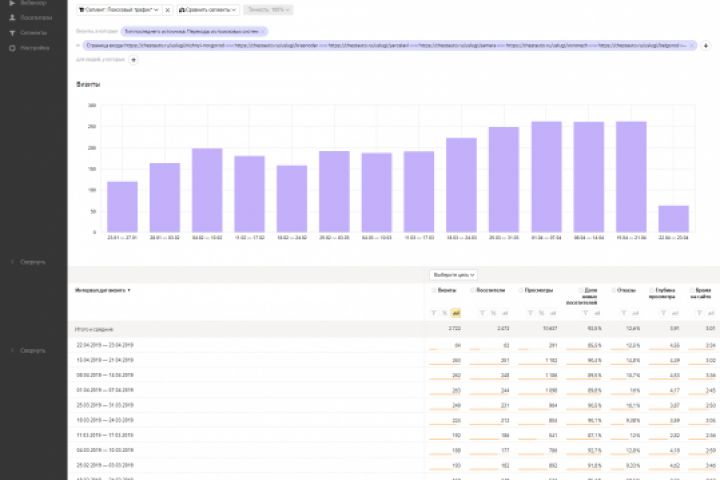Sort table by Визиты column header
The height and width of the screenshot is (480, 720).
point(447,290)
